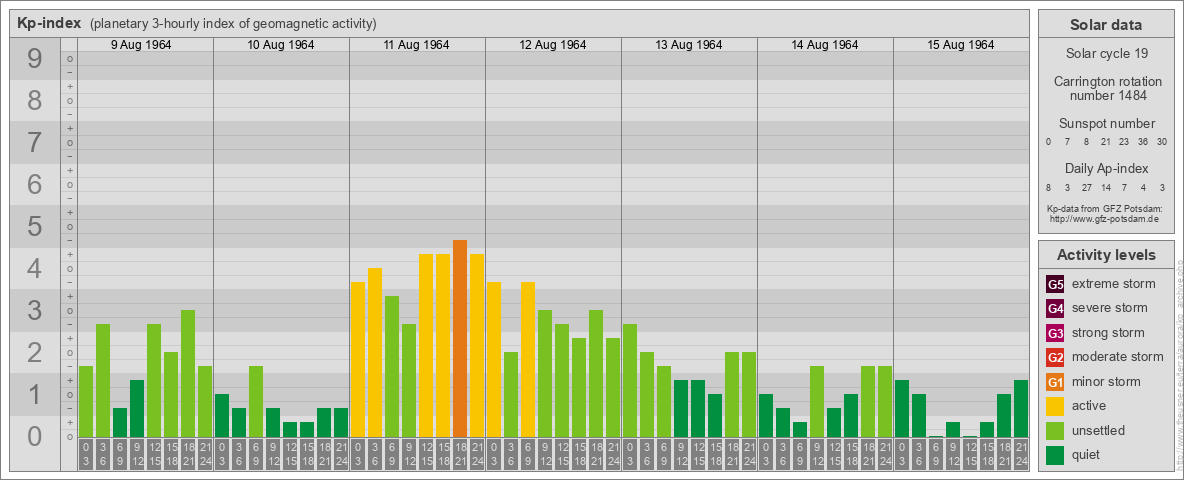Screen dimensions: 1184x480
Task: Click the G3 strong storm swatch
Action: tap(1055, 333)
